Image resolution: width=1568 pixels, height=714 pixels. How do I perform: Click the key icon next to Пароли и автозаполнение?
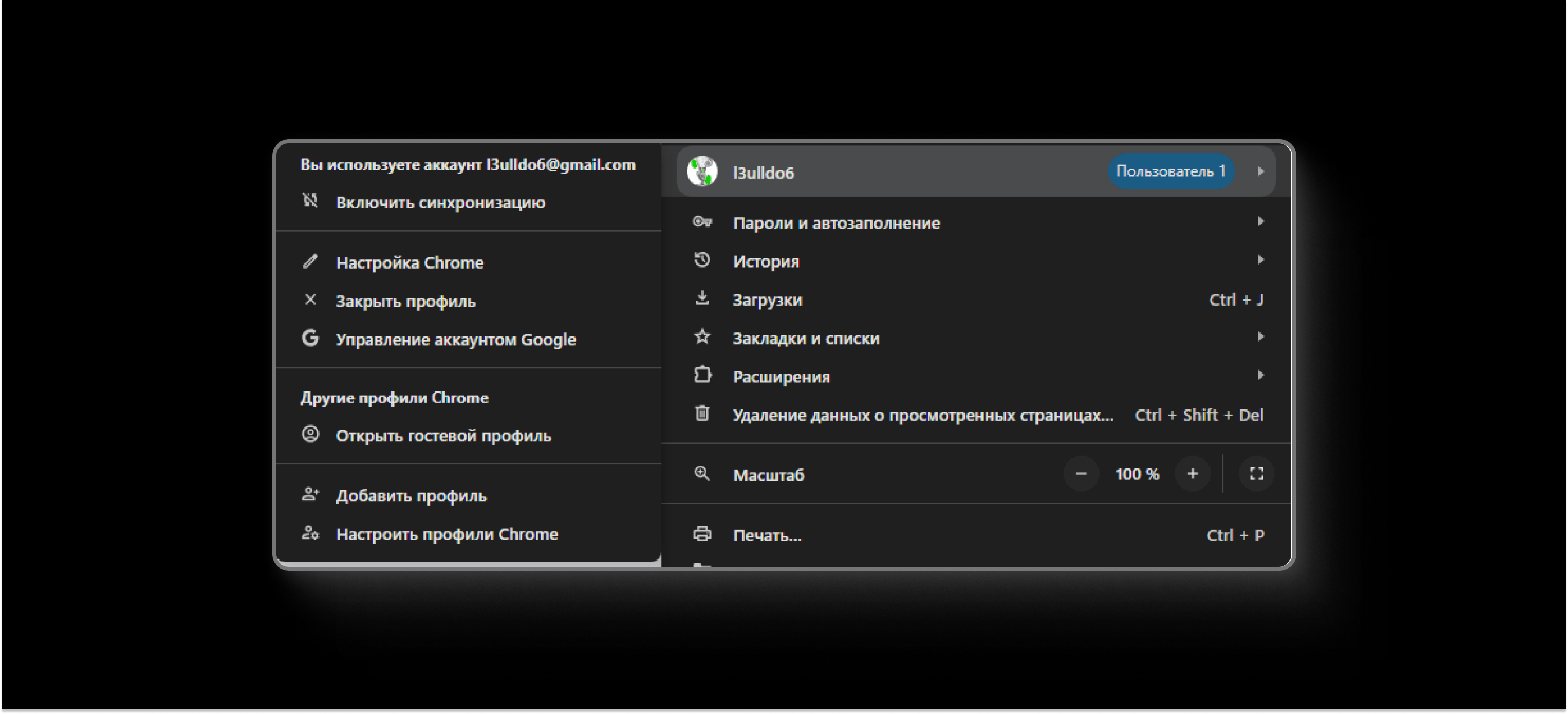(x=702, y=222)
